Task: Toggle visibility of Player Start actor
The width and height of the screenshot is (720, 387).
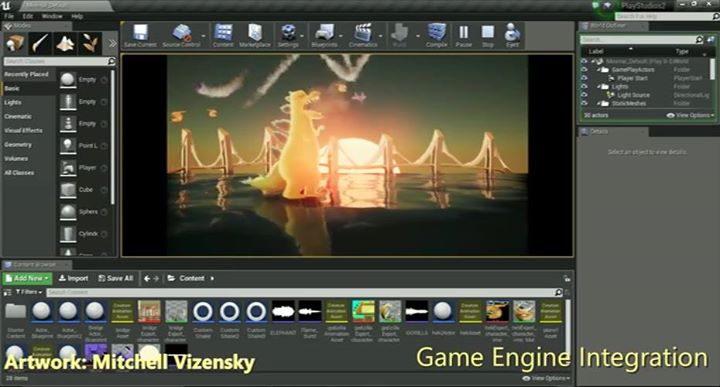Action: coord(584,78)
